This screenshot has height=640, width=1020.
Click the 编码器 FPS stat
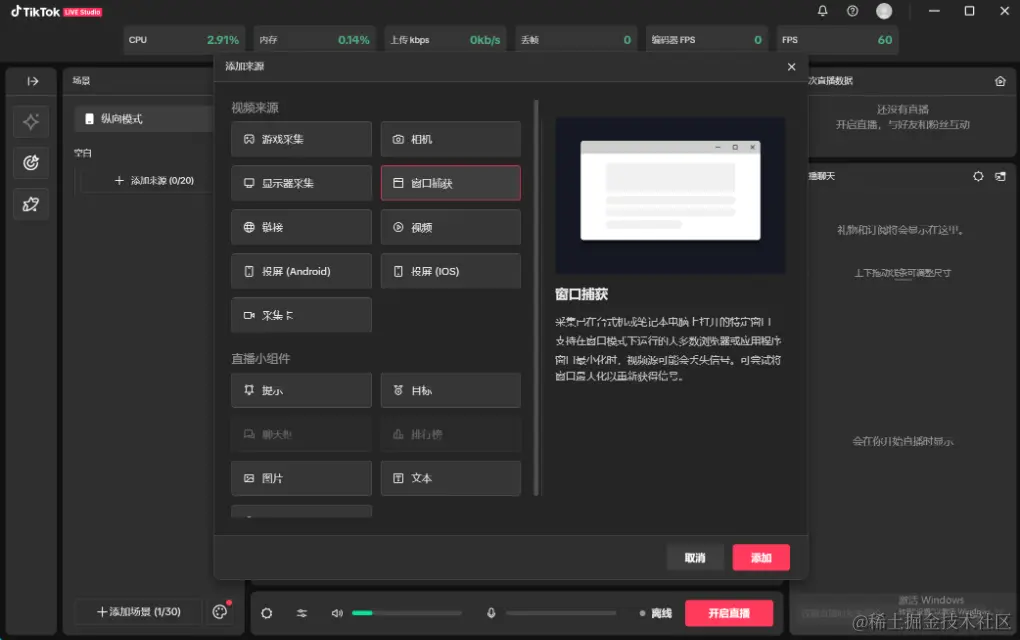coord(706,40)
